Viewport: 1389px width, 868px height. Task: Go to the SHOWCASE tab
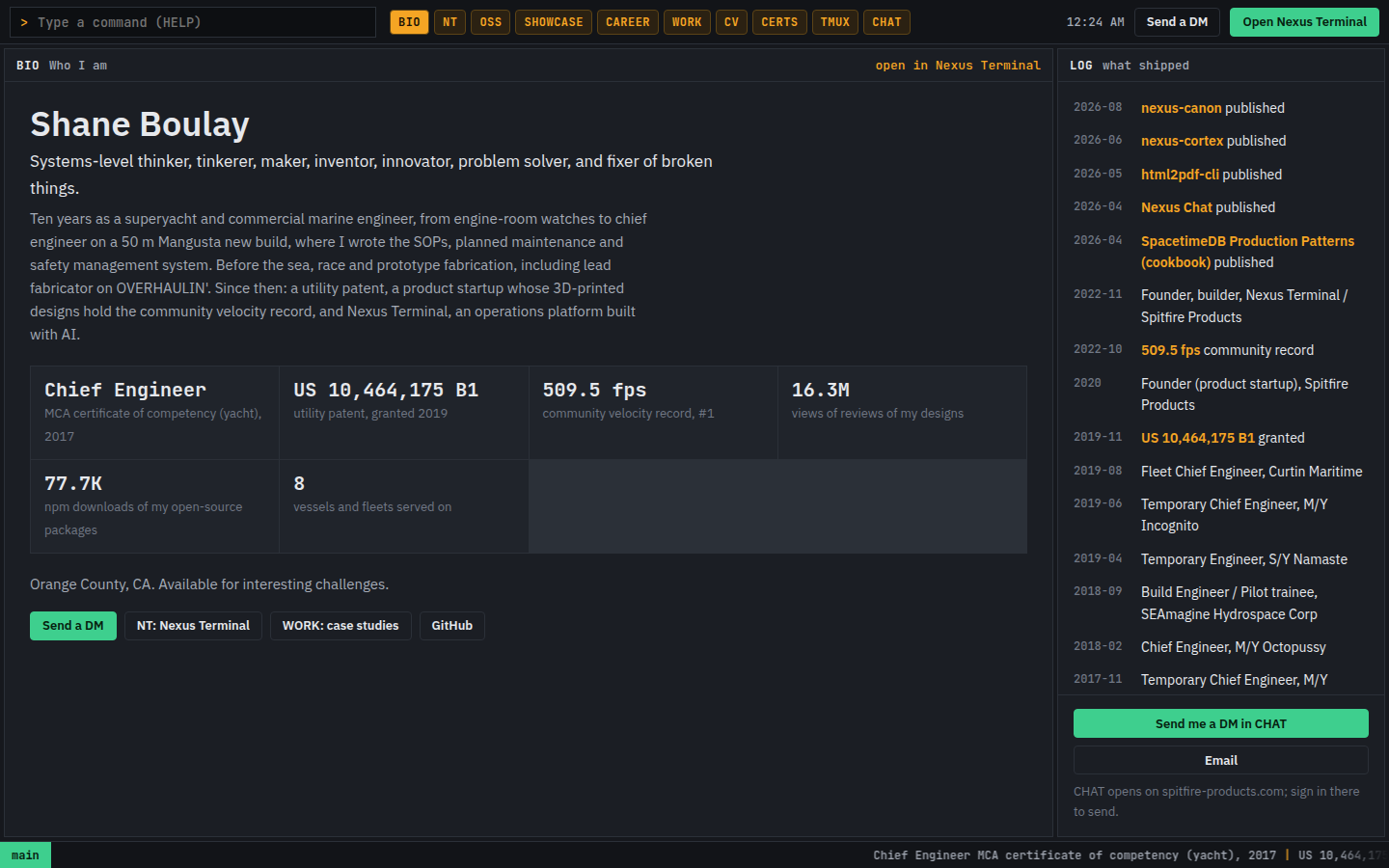(554, 22)
